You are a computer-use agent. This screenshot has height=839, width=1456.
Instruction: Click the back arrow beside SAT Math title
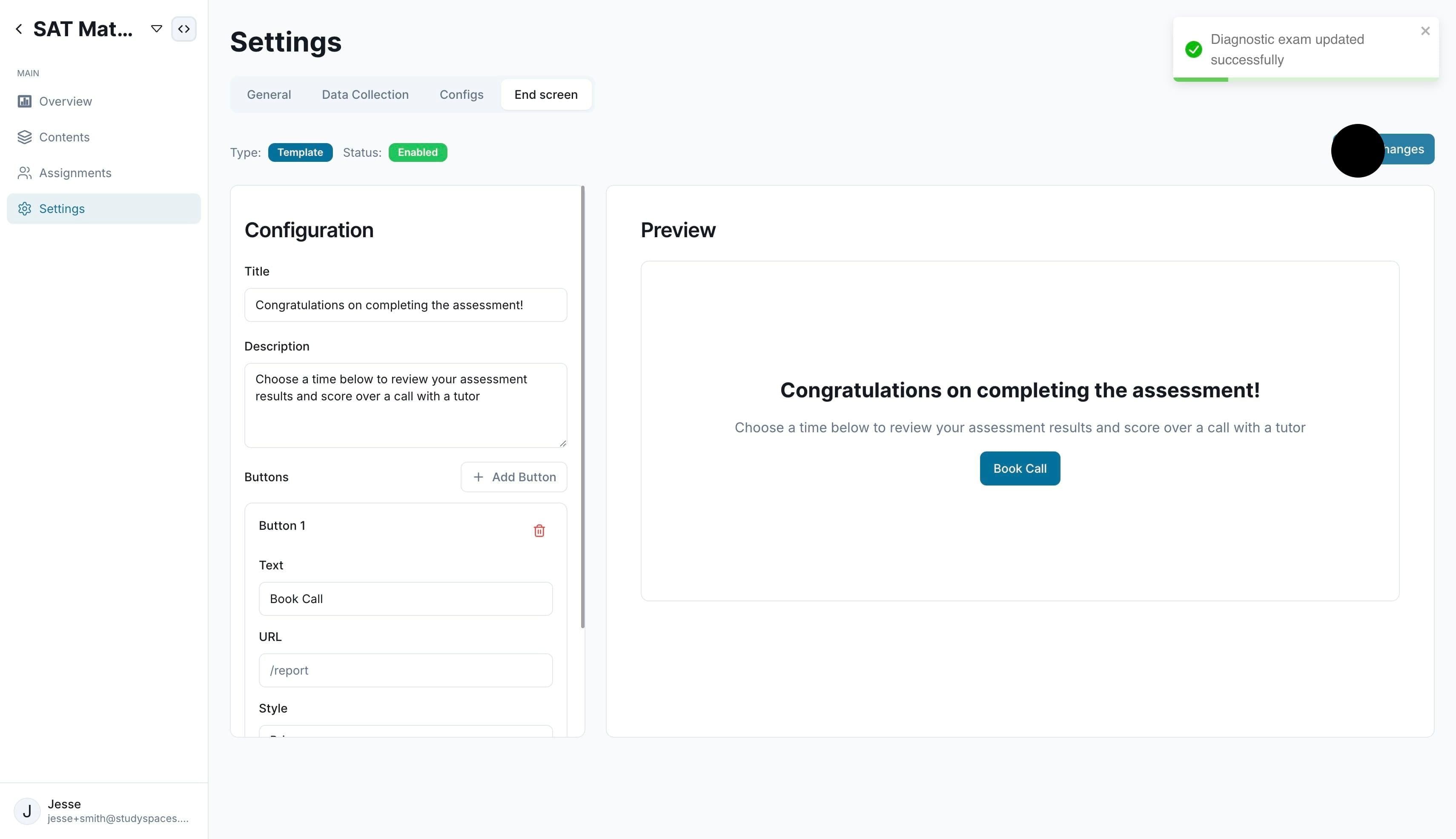click(x=19, y=29)
